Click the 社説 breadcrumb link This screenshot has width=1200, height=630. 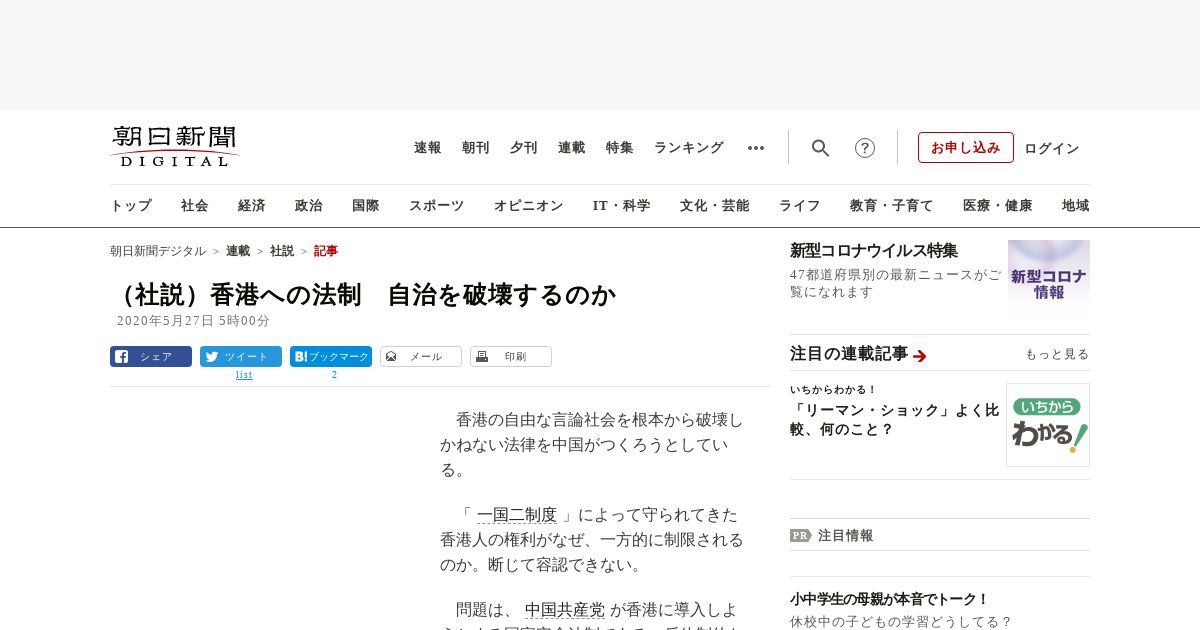tap(282, 251)
